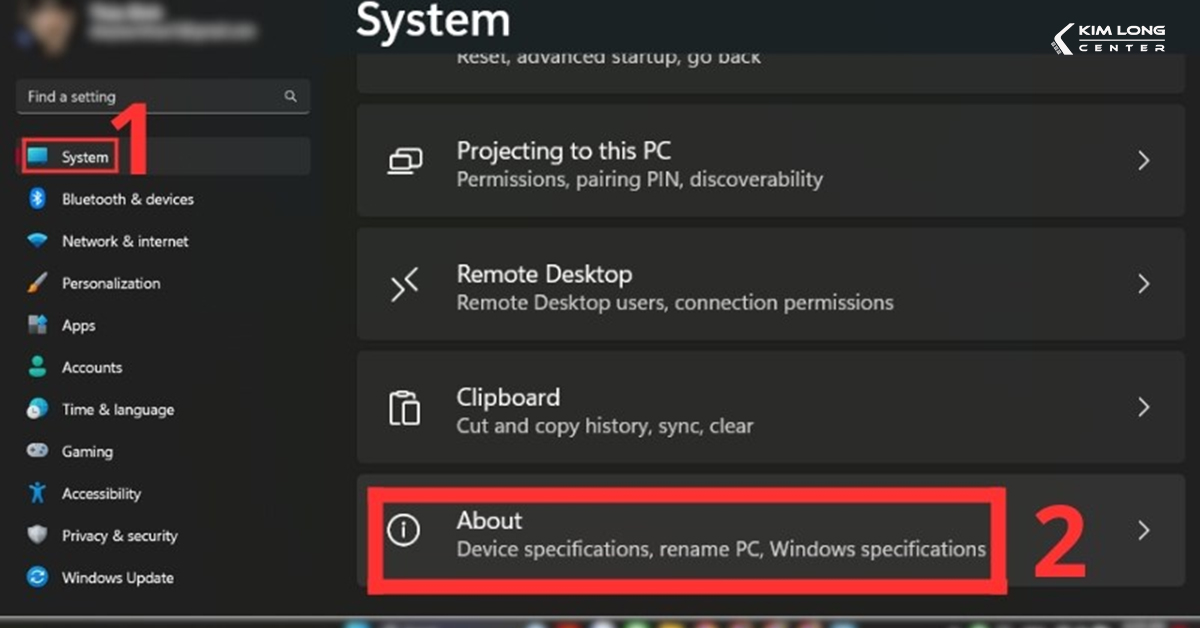Click the About entry highlighted in red

tap(690, 533)
